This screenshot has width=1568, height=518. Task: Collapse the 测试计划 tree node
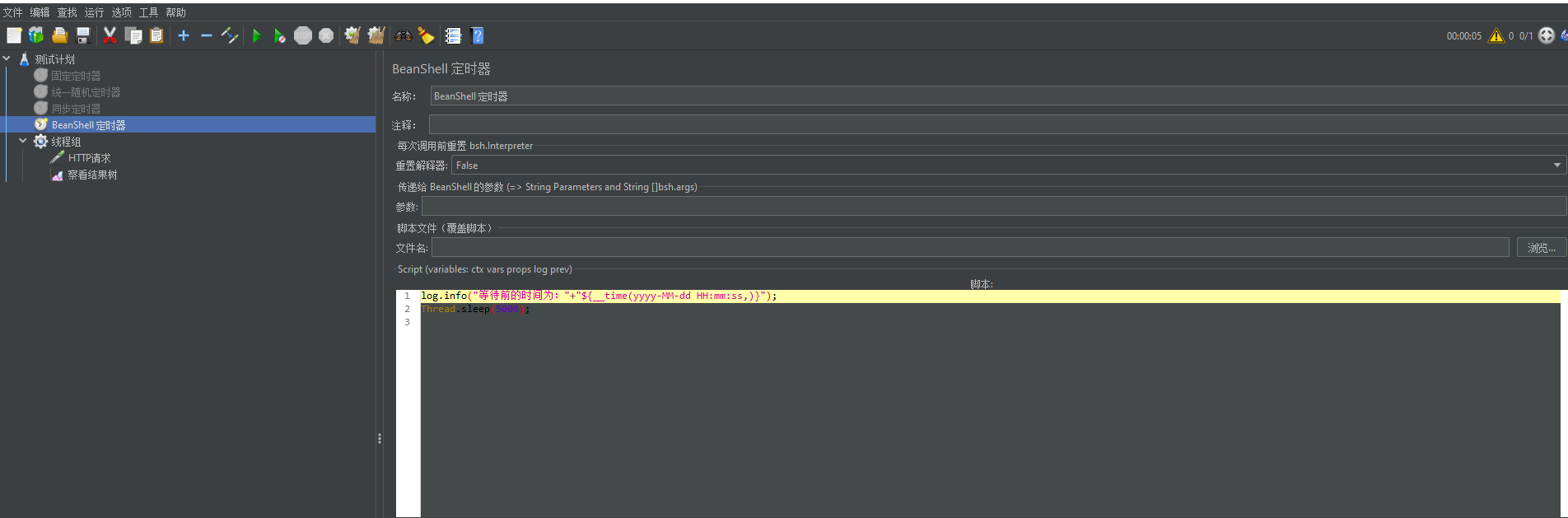(x=7, y=58)
